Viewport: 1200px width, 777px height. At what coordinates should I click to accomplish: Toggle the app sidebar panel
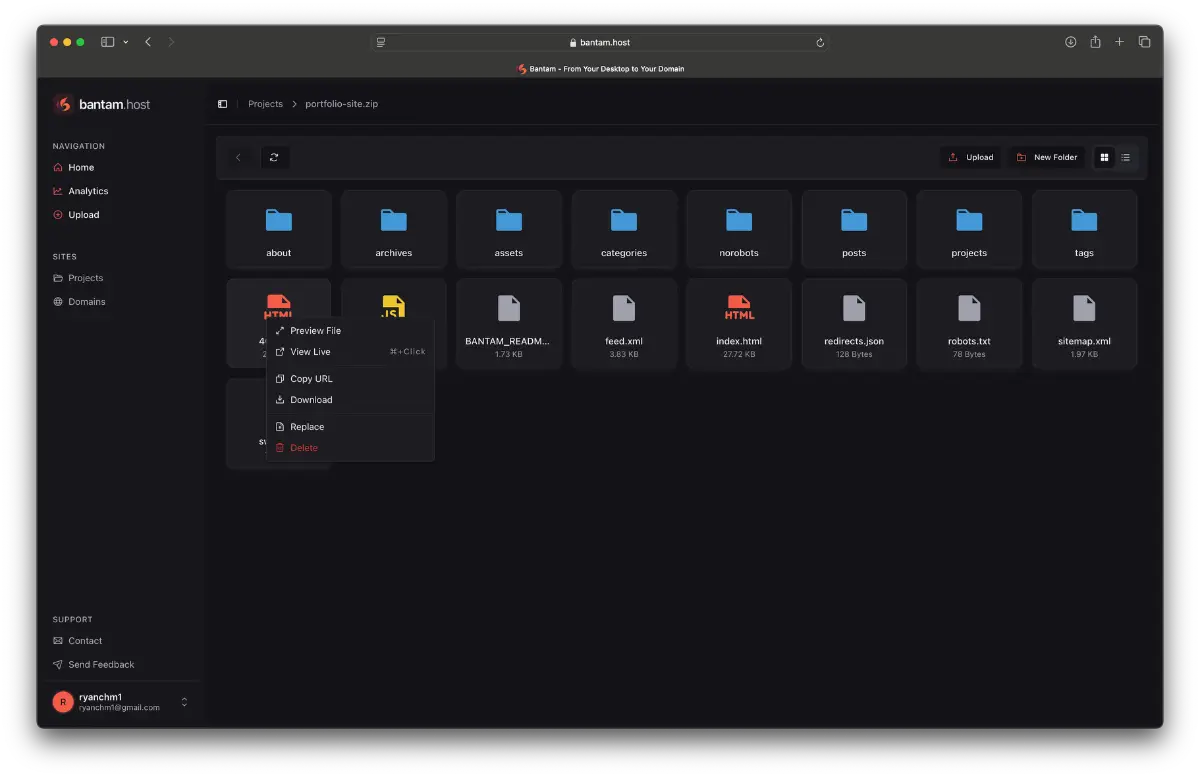tap(222, 104)
